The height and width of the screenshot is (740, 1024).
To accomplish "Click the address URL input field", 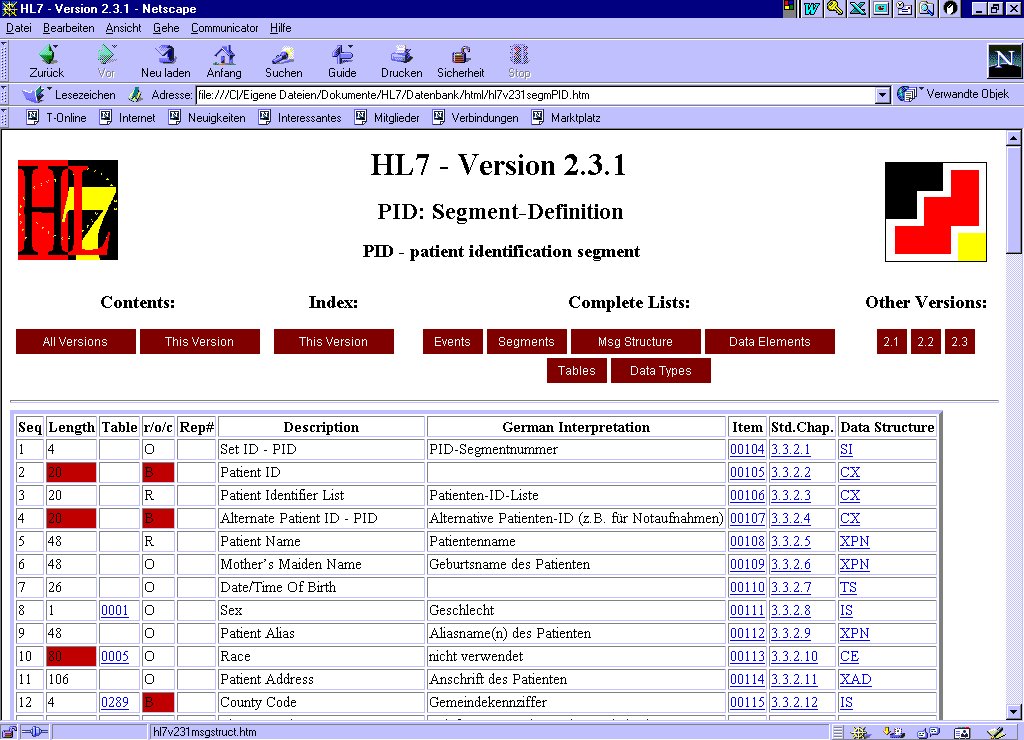I will pyautogui.click(x=534, y=95).
